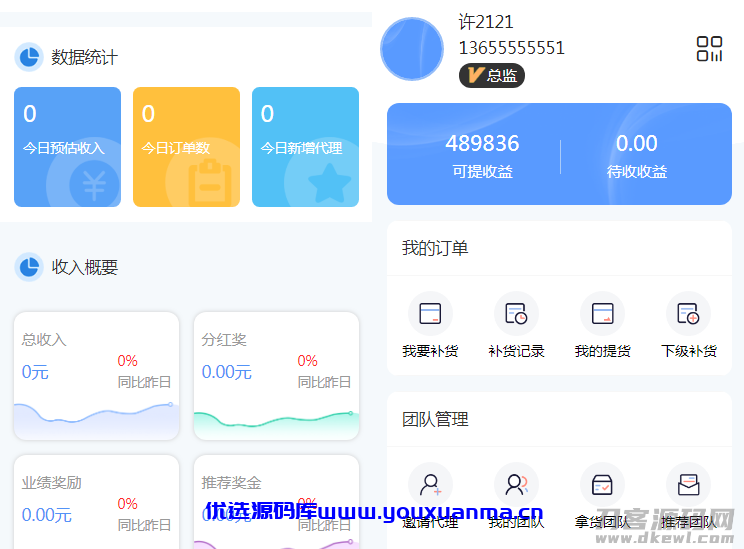
Task: View 待收收益 0.00 amount
Action: point(637,143)
